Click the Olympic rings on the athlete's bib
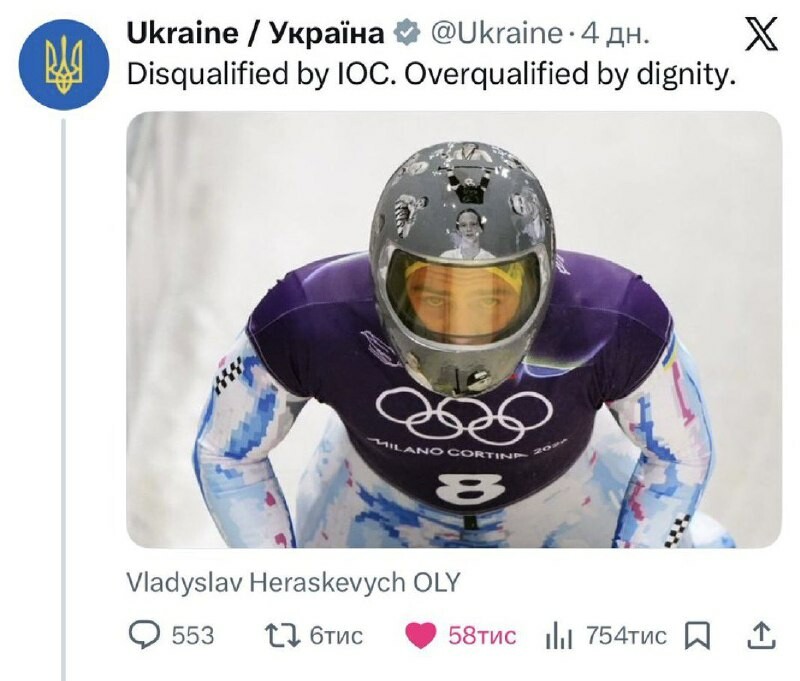The image size is (800, 681). coord(464,412)
